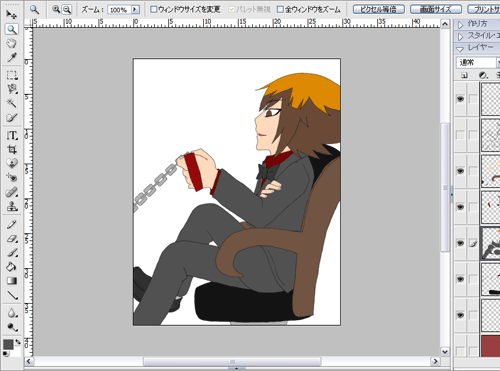Select the Clone Stamp tool

coord(12,206)
